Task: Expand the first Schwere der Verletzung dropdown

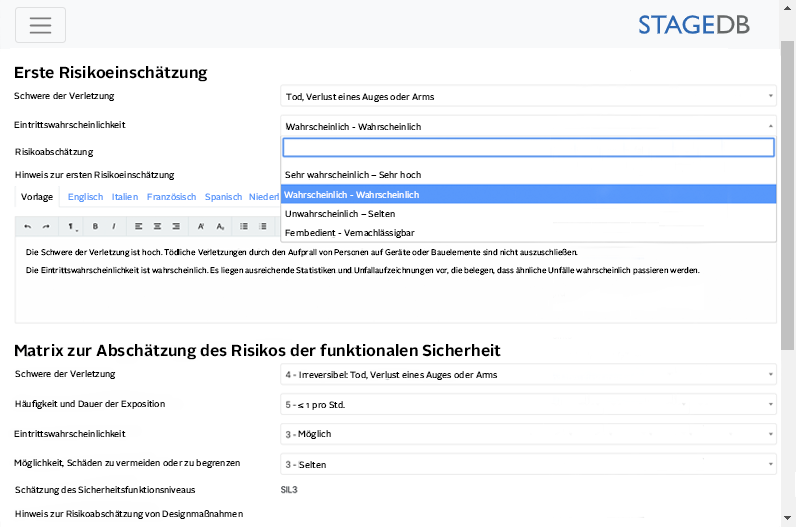Action: (x=528, y=97)
